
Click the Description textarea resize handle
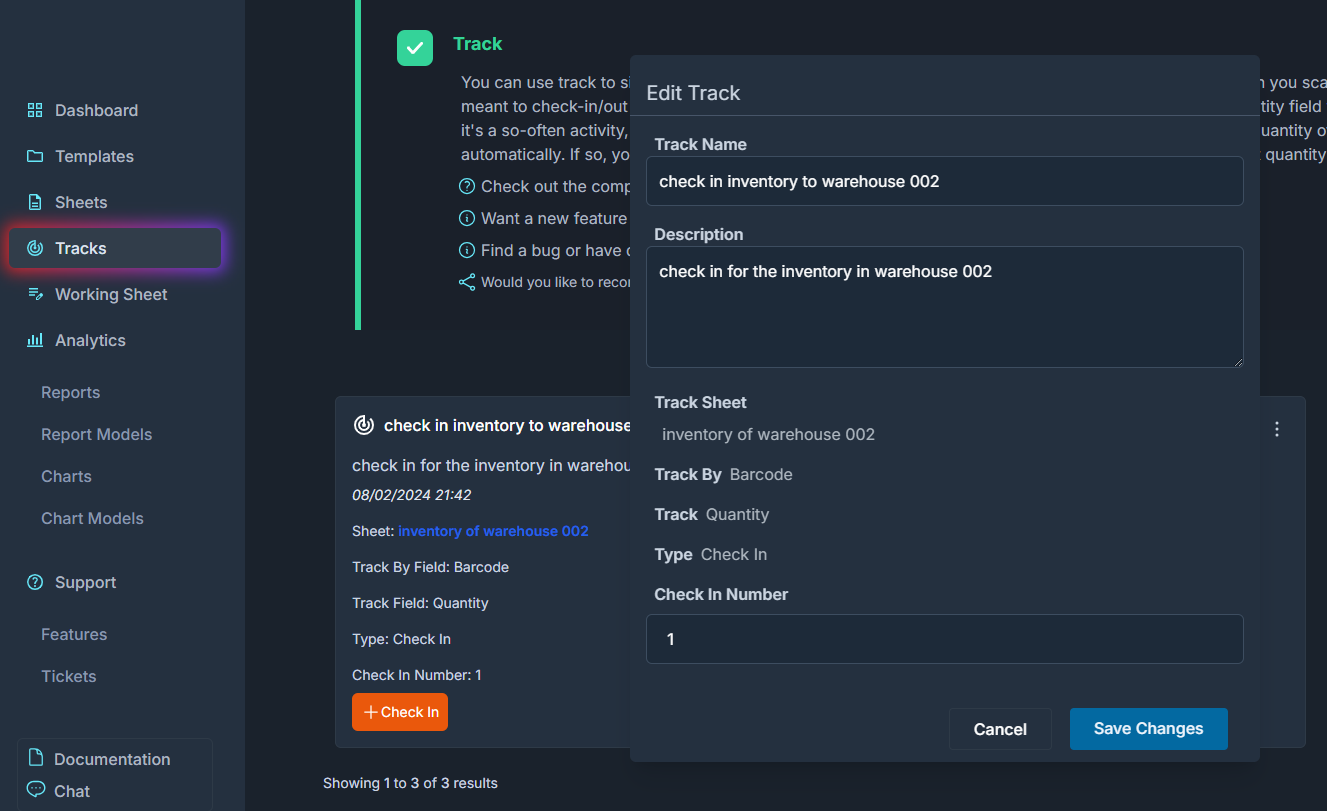pos(1237,361)
